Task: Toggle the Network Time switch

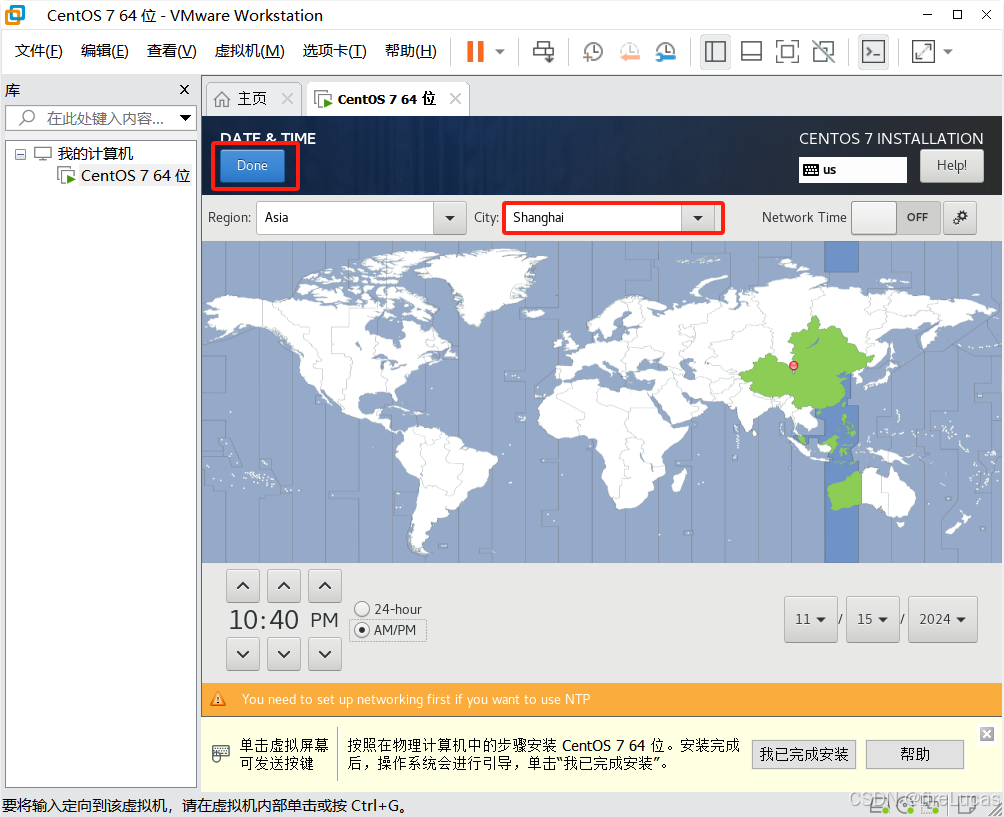Action: click(x=895, y=218)
